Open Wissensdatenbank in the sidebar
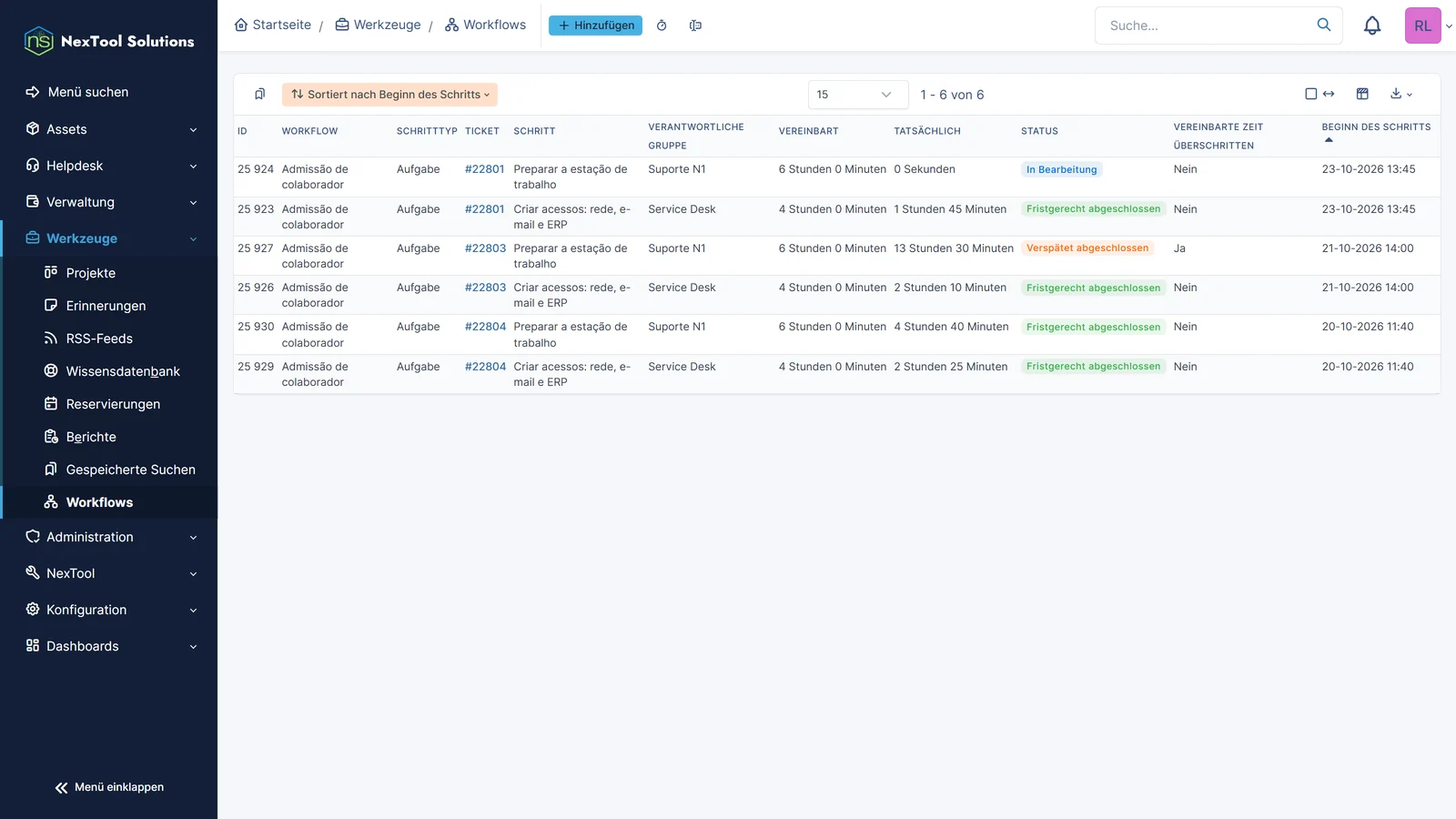Viewport: 1456px width, 819px height. [x=123, y=371]
